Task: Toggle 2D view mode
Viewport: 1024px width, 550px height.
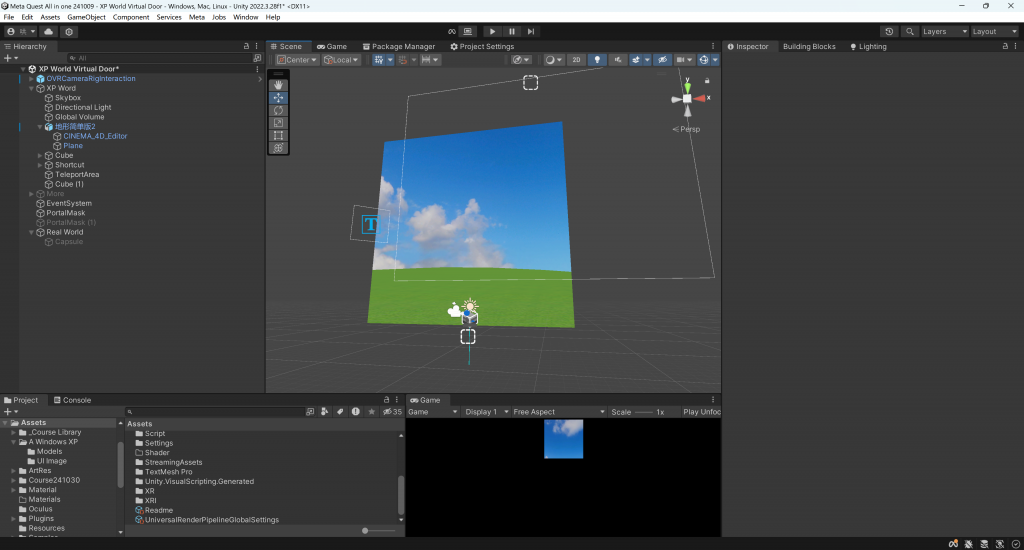Action: coord(576,59)
